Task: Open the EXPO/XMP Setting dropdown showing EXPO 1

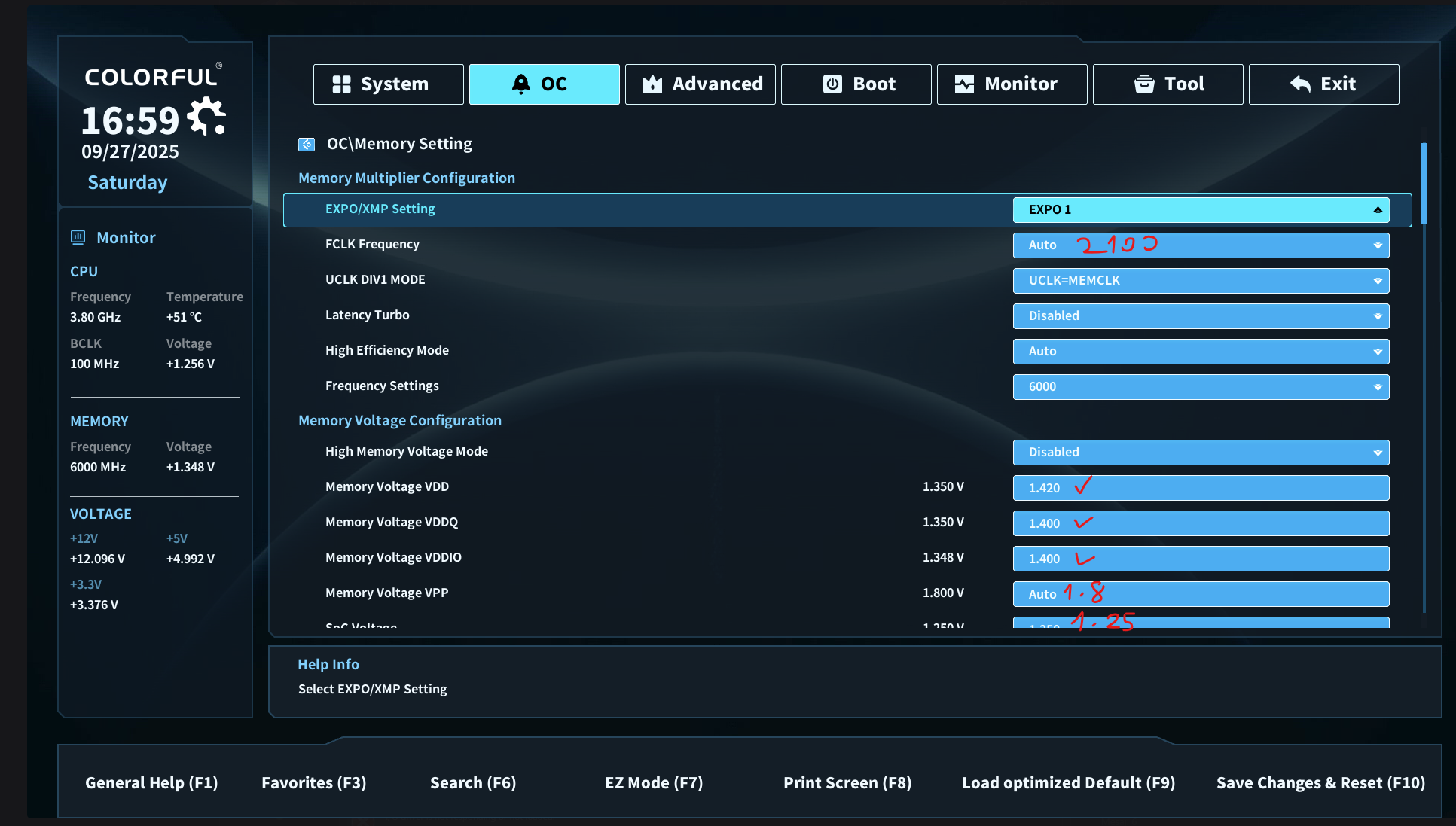Action: click(x=1201, y=210)
